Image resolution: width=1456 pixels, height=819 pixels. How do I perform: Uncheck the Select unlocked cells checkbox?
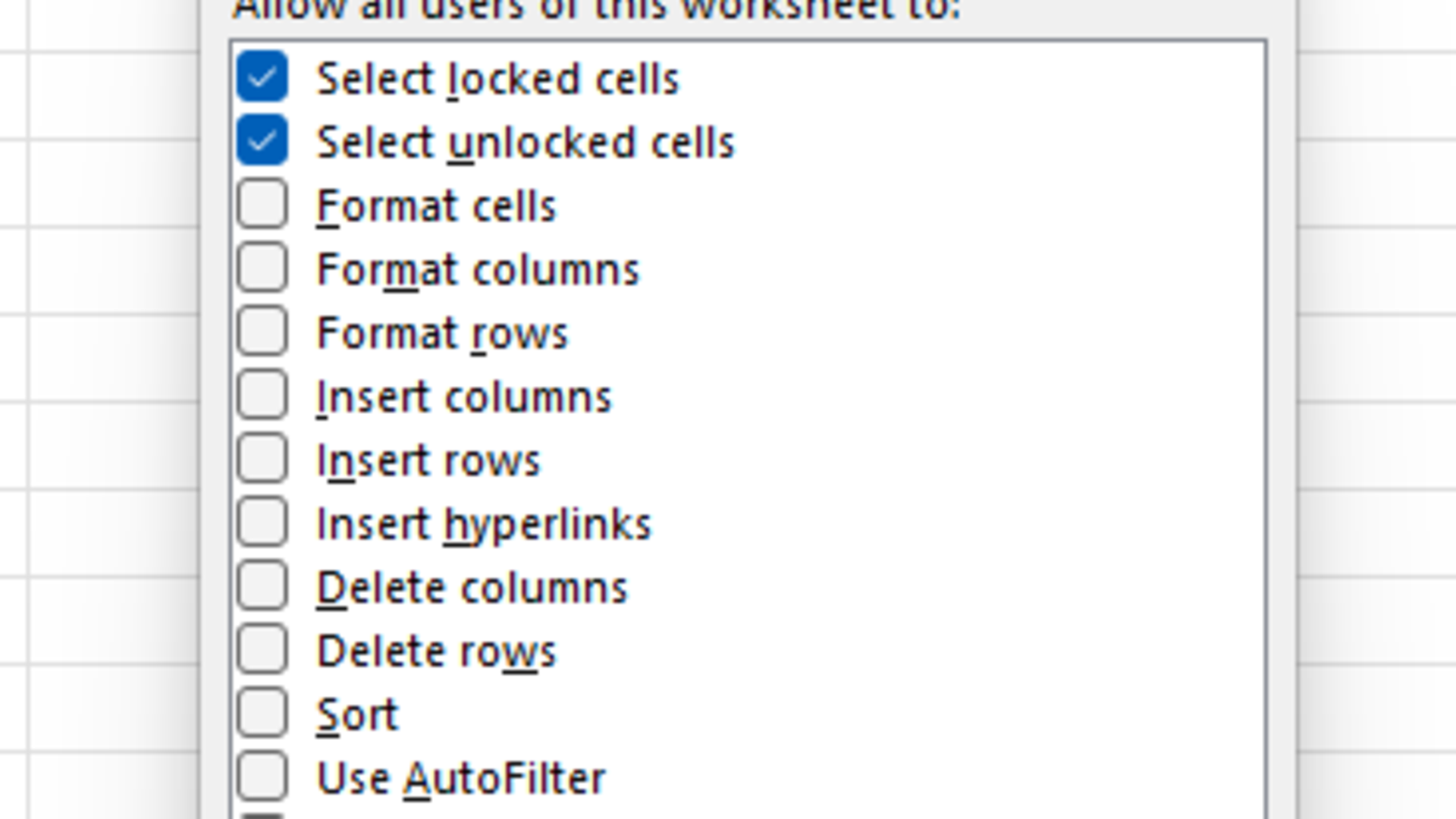click(262, 140)
